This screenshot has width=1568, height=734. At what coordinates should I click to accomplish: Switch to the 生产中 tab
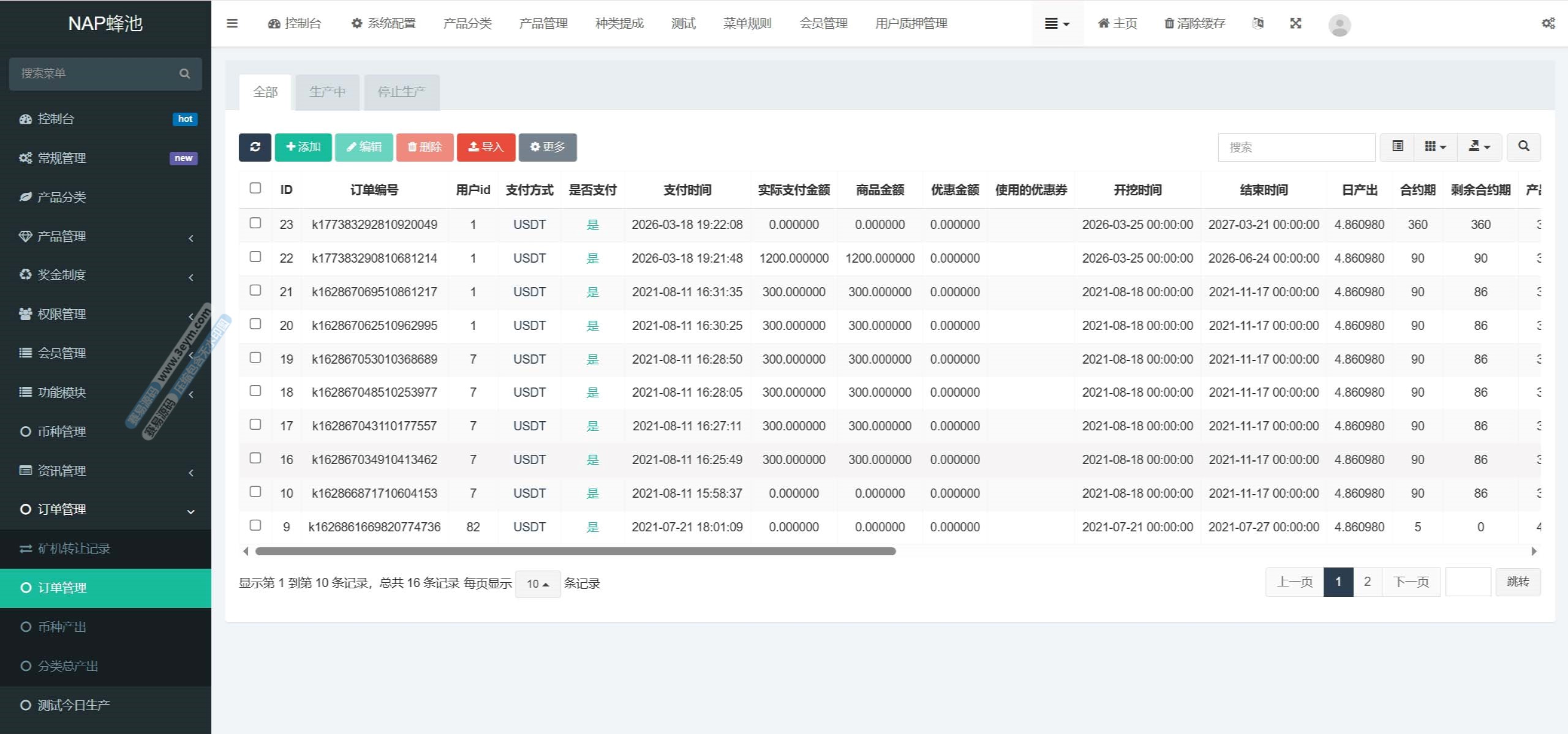327,92
